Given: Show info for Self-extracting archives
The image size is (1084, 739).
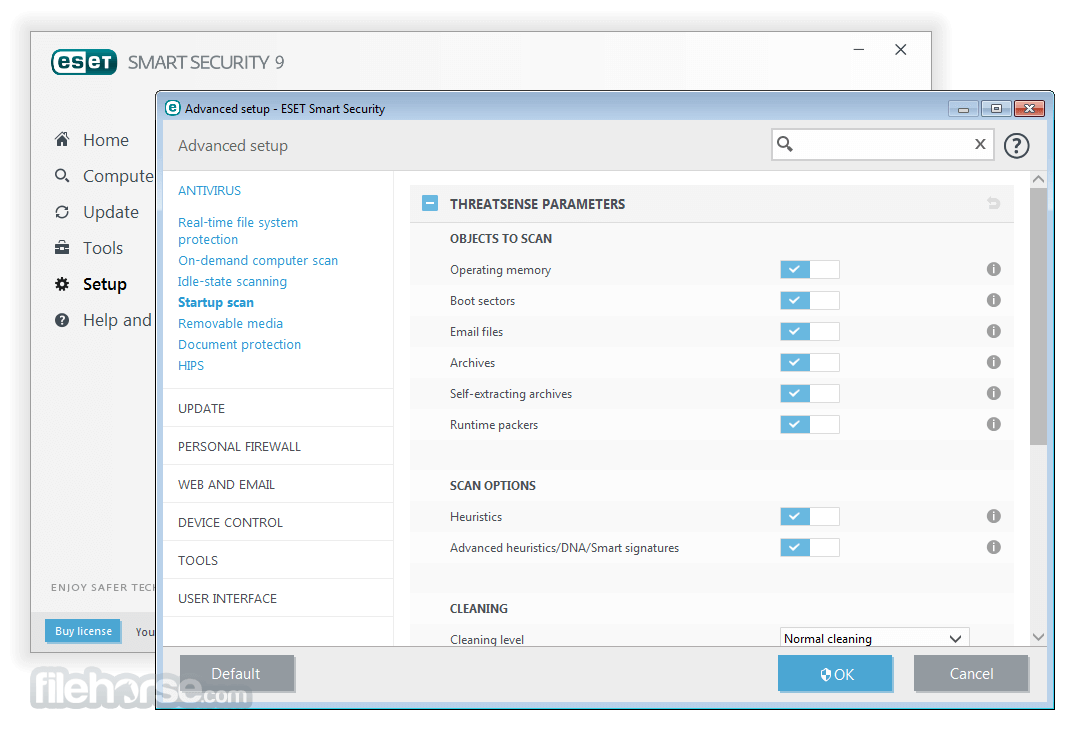Looking at the screenshot, I should coord(993,393).
